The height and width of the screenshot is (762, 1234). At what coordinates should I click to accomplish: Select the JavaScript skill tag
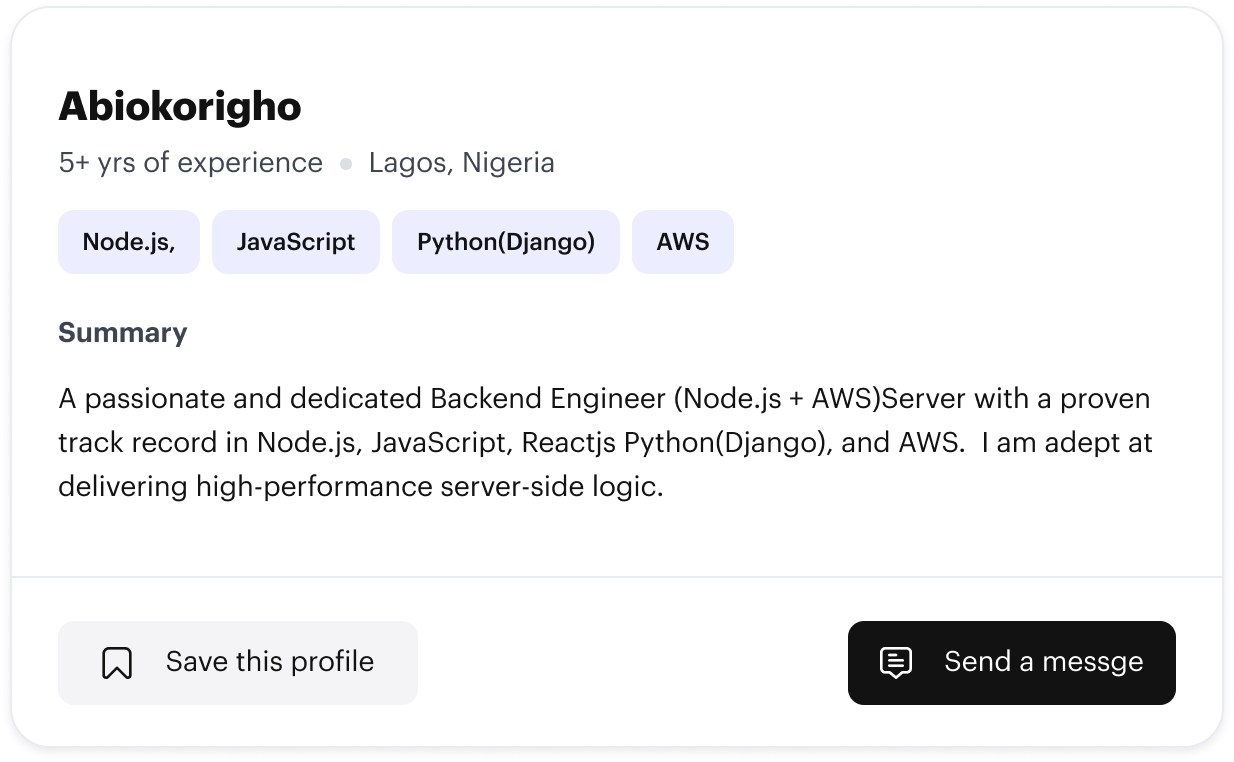(x=296, y=242)
